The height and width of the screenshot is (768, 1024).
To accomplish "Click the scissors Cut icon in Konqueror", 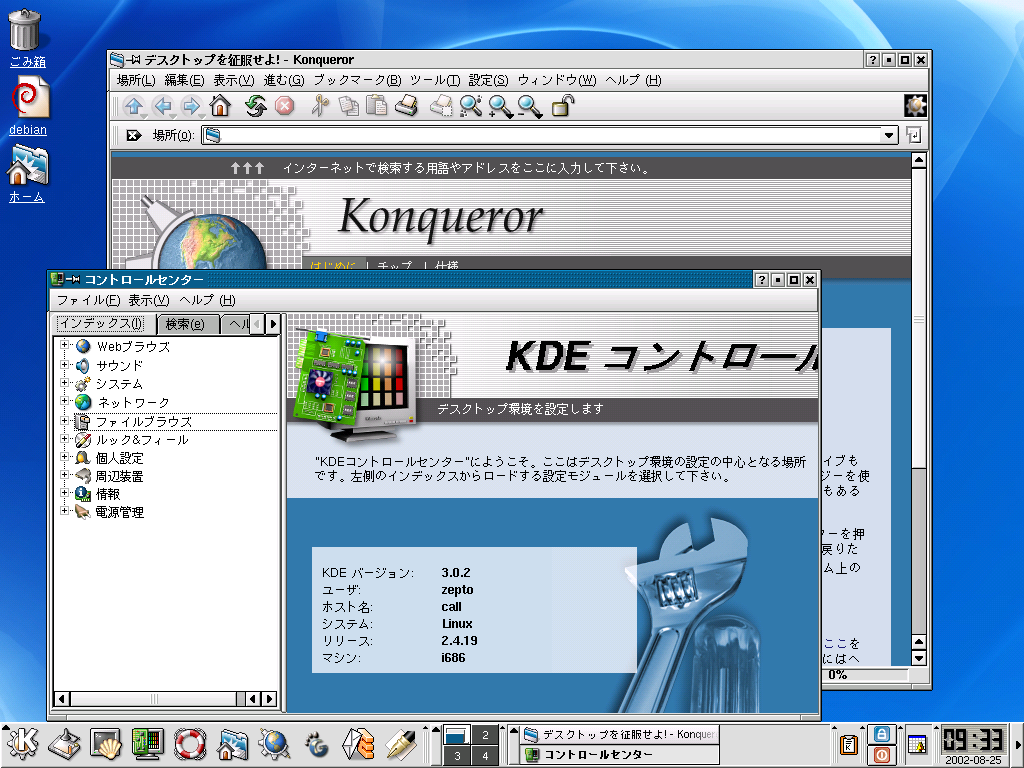I will tap(319, 106).
